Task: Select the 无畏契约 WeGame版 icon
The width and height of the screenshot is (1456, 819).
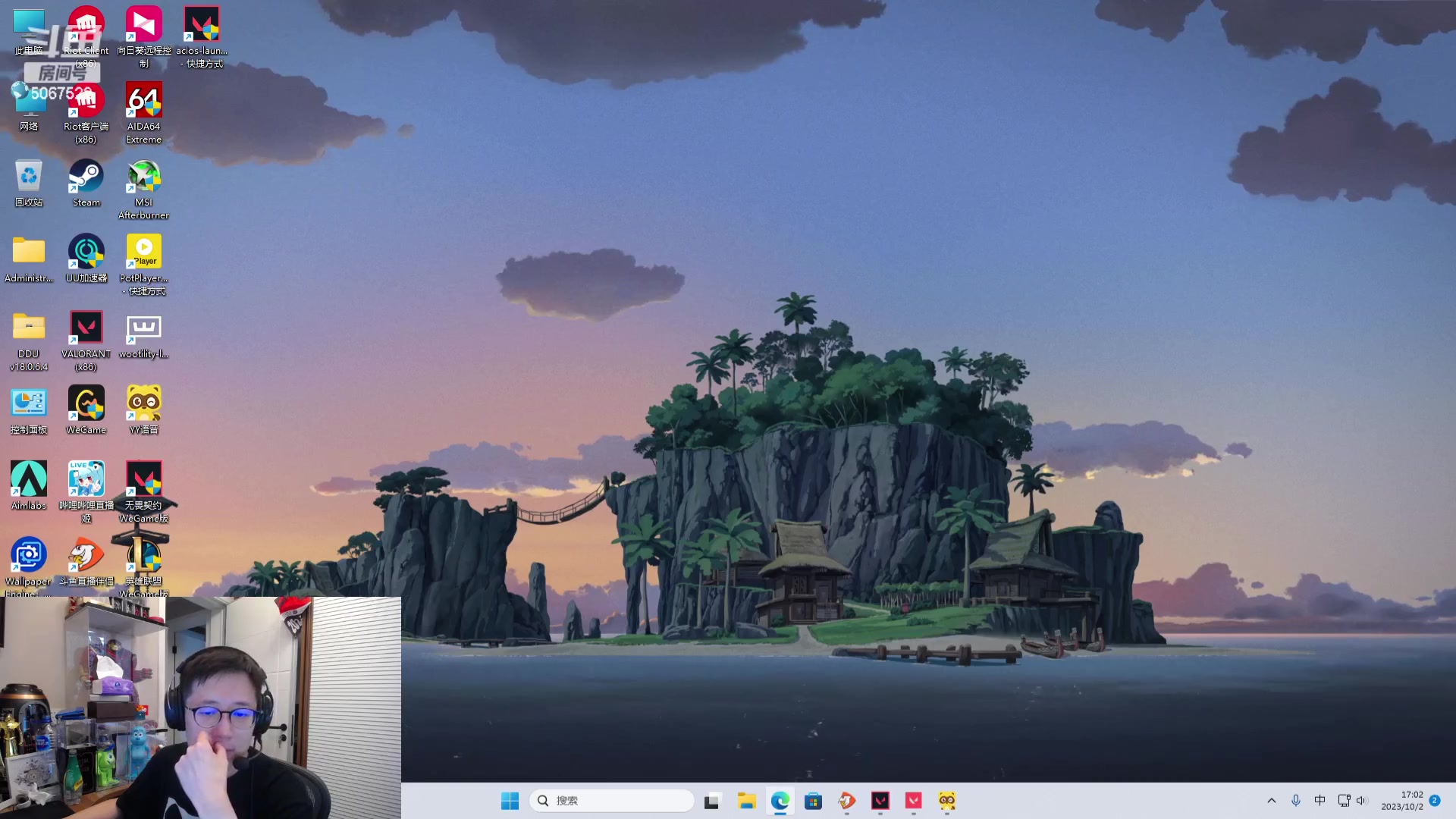Action: 143,491
